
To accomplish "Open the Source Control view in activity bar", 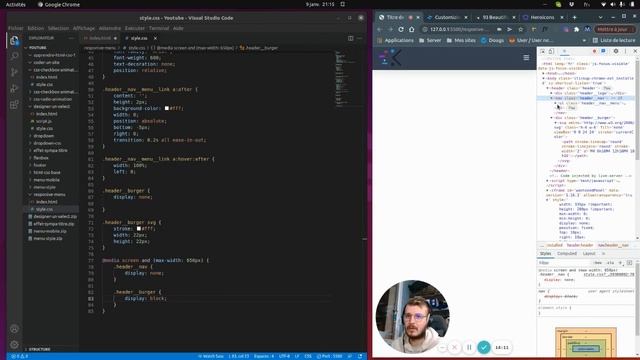I will 14,72.
